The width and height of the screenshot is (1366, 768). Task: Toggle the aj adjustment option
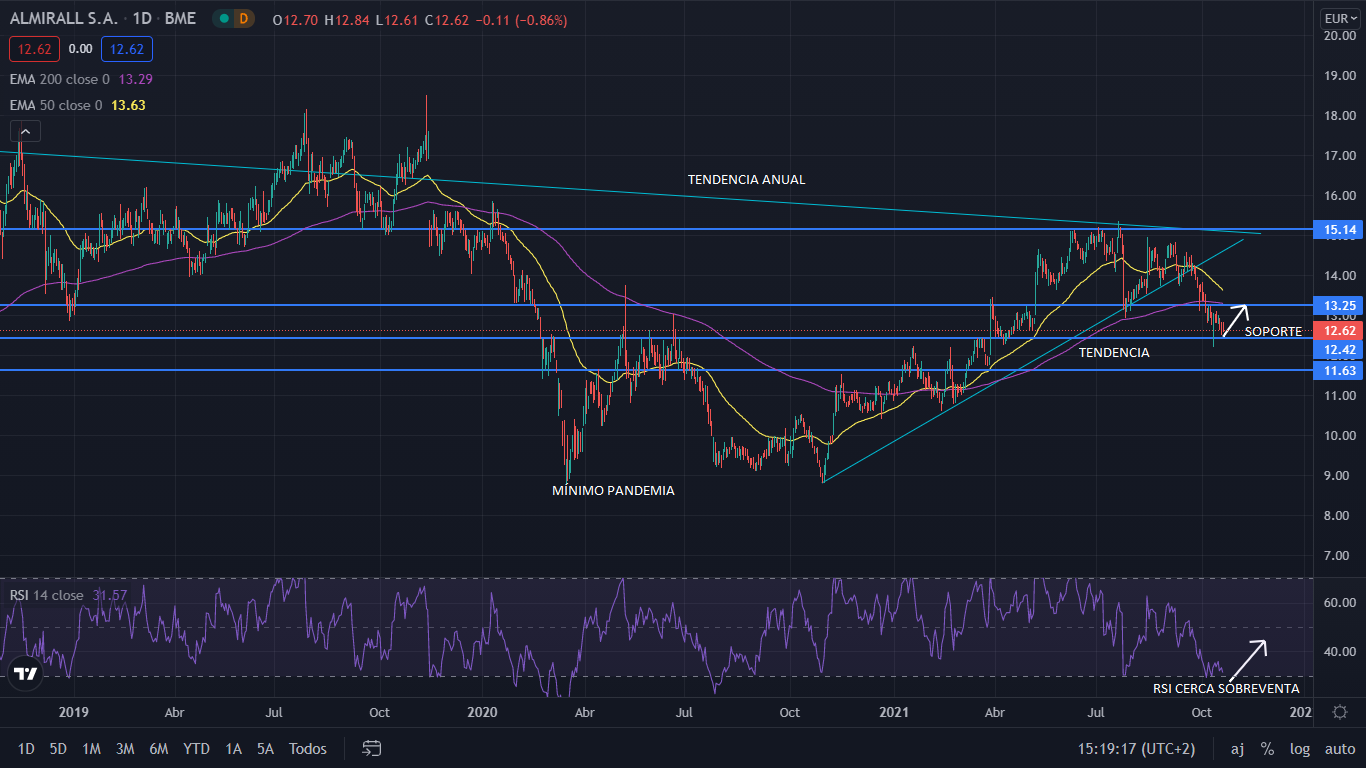pyautogui.click(x=1237, y=748)
